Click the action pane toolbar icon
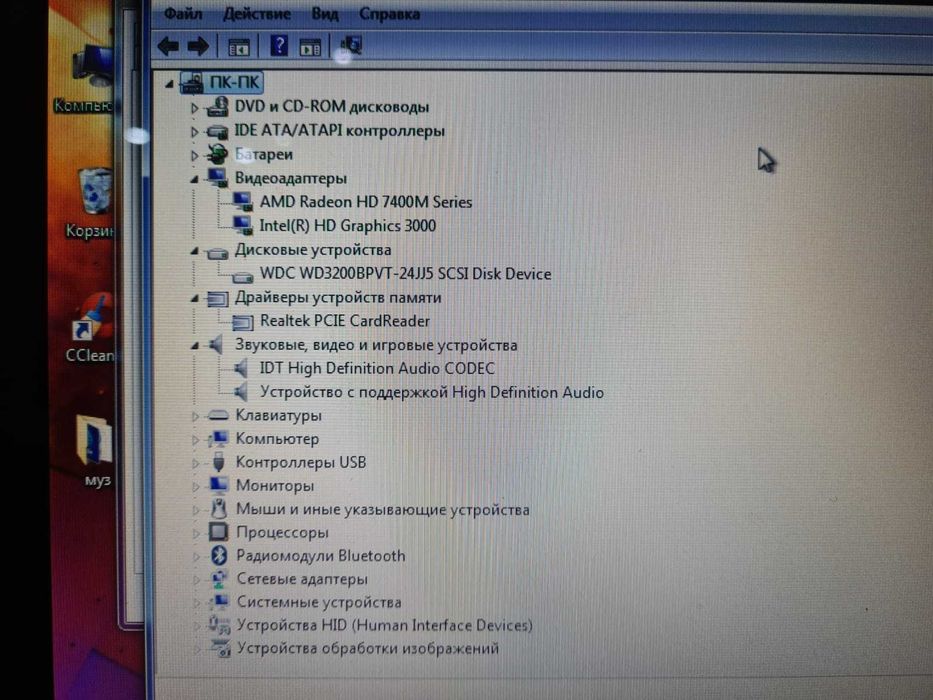This screenshot has height=700, width=933. tap(310, 47)
